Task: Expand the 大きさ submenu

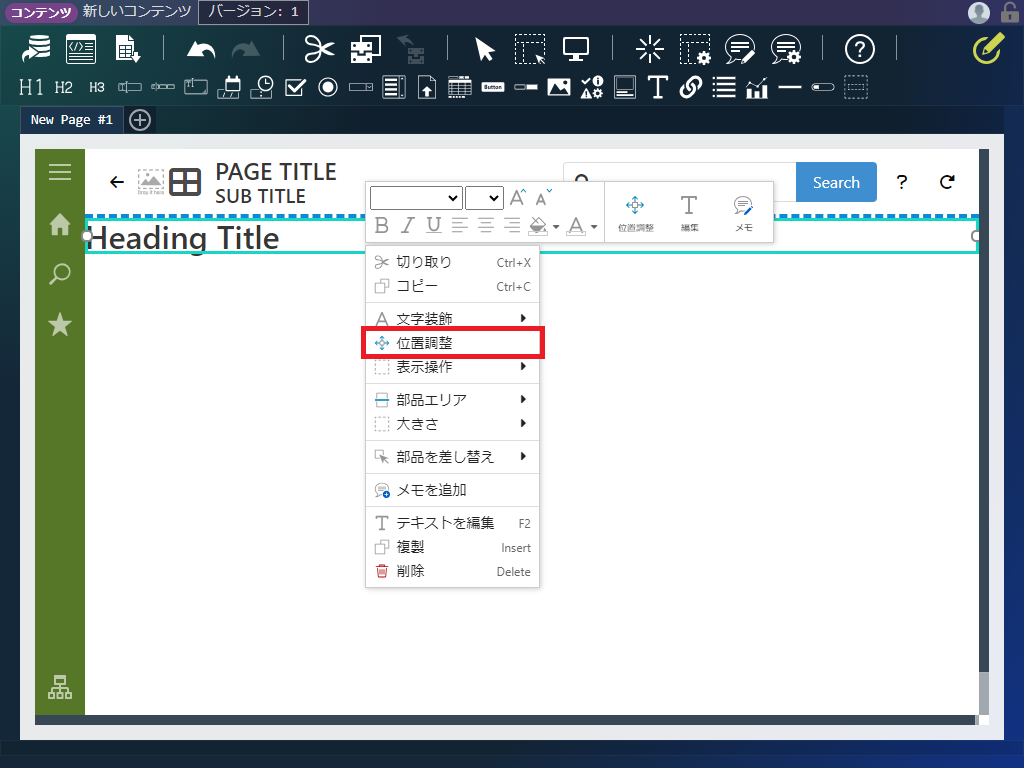Action: pos(453,424)
